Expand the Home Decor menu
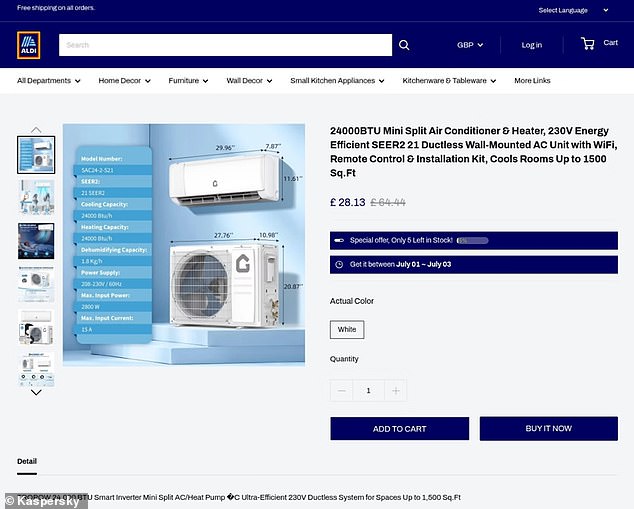Screen dimensions: 634x509 coord(125,81)
